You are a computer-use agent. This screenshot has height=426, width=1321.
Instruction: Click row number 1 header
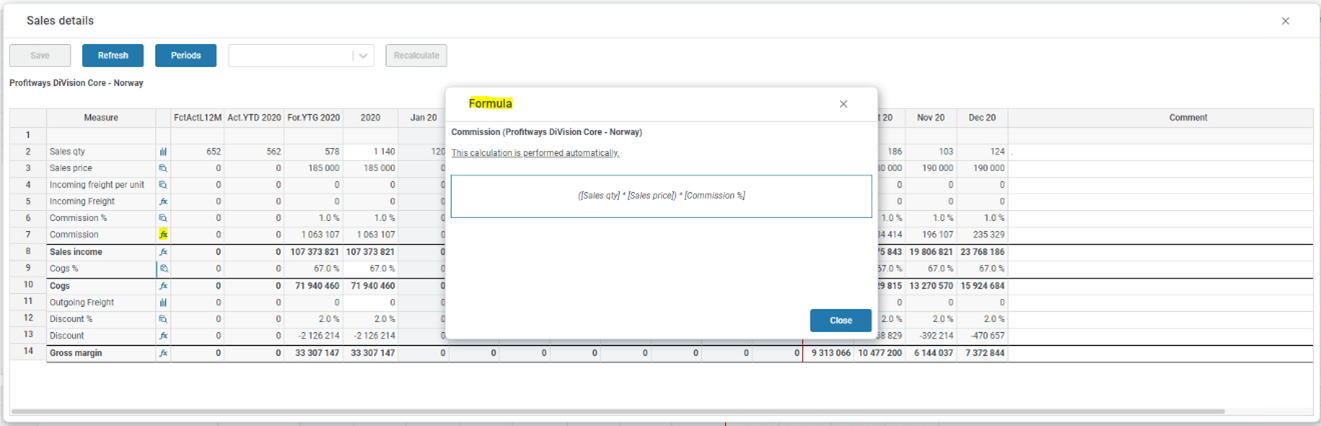click(x=28, y=135)
